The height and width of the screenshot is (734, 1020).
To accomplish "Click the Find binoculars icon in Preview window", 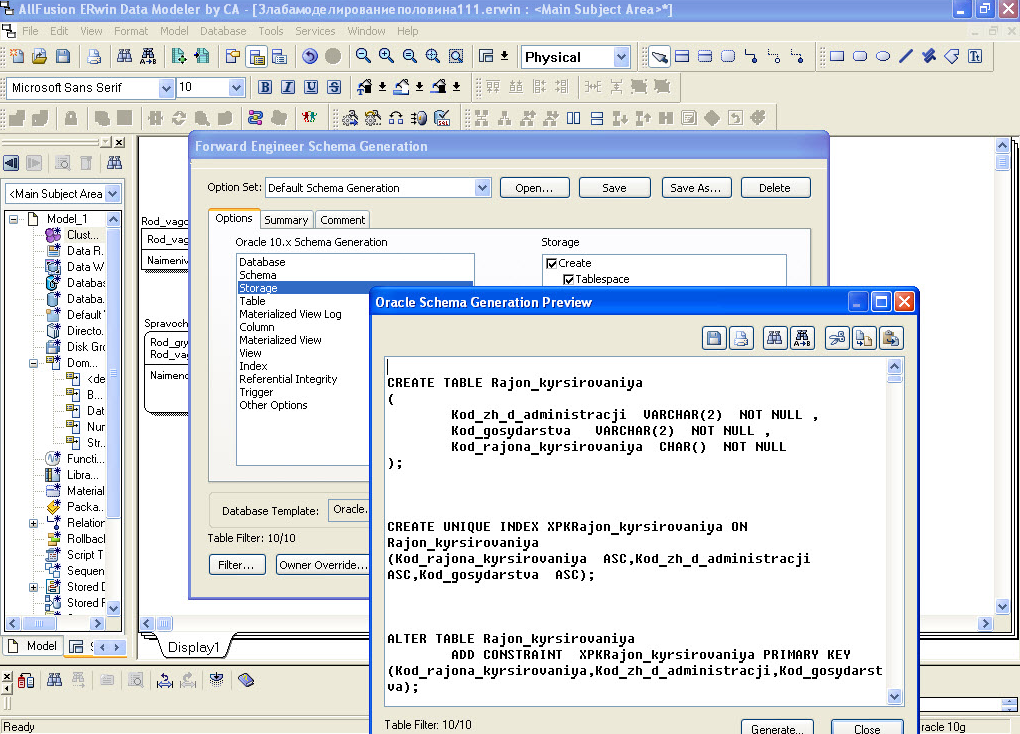I will 774,338.
